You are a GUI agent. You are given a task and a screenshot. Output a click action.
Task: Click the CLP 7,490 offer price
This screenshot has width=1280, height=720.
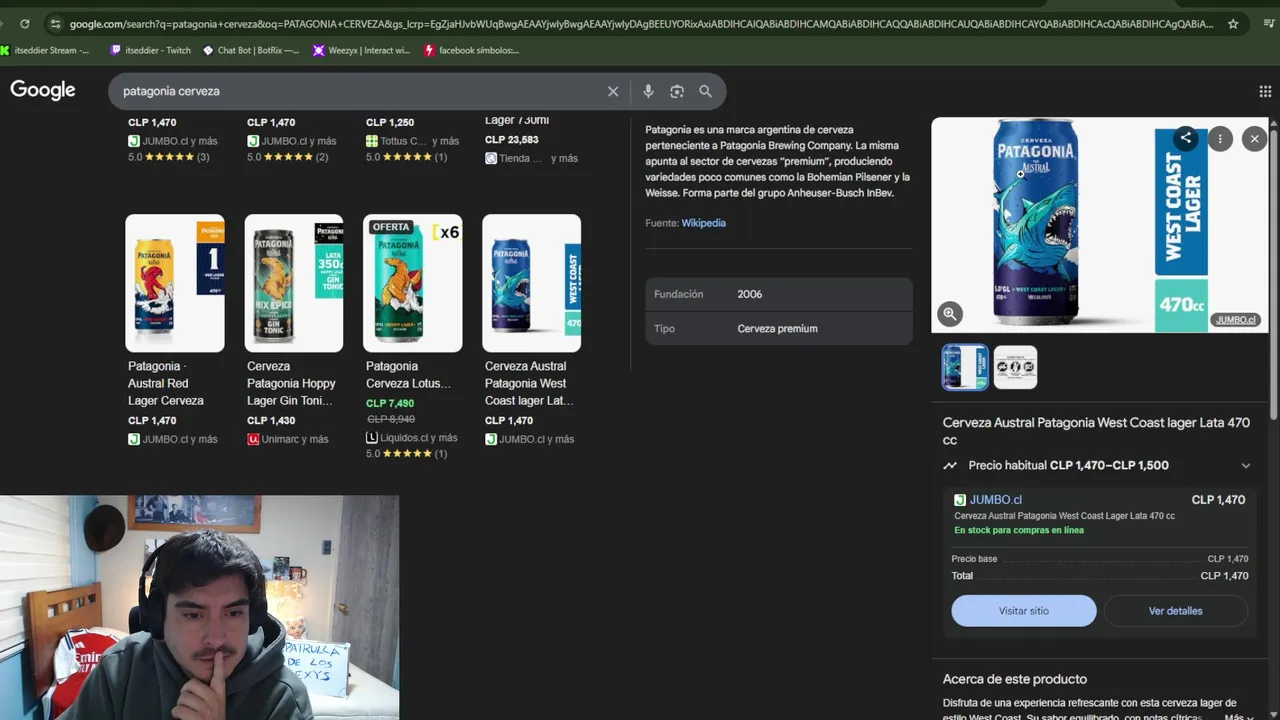390,403
